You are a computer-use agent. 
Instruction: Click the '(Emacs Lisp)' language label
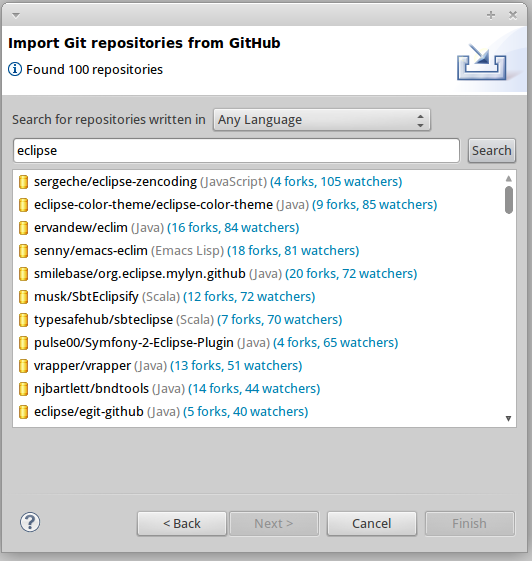[x=187, y=251]
